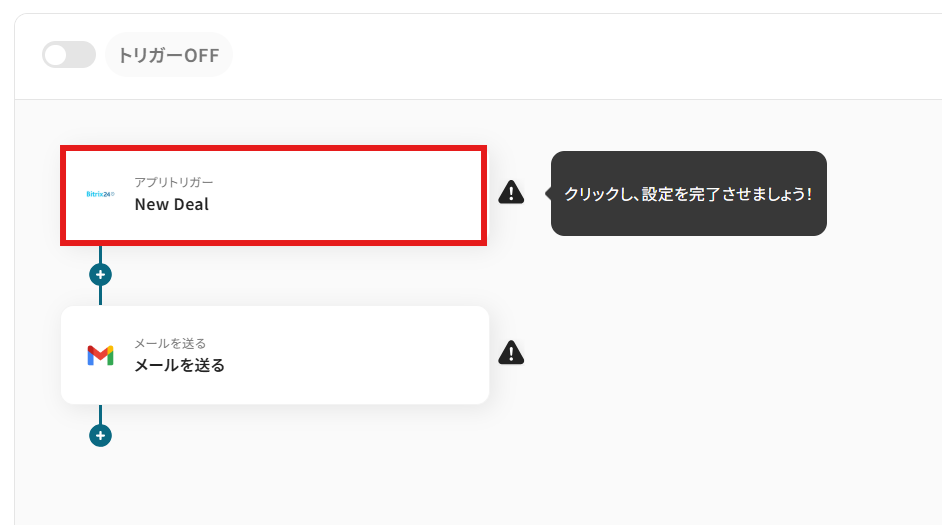Screen dimensions: 942x525
Task: Click the アプリトリガー label
Action: tap(174, 182)
